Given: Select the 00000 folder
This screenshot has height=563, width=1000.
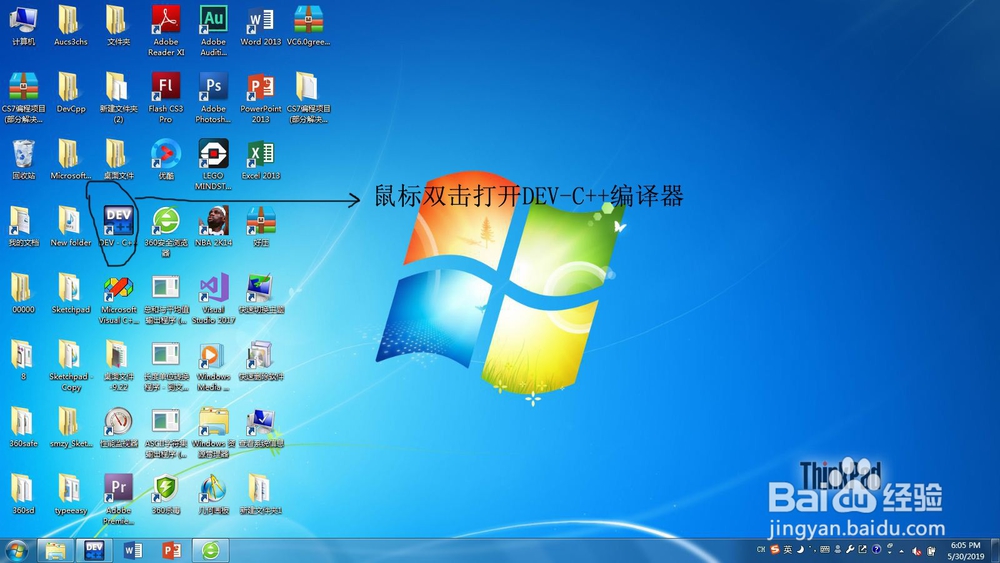Looking at the screenshot, I should 24,293.
